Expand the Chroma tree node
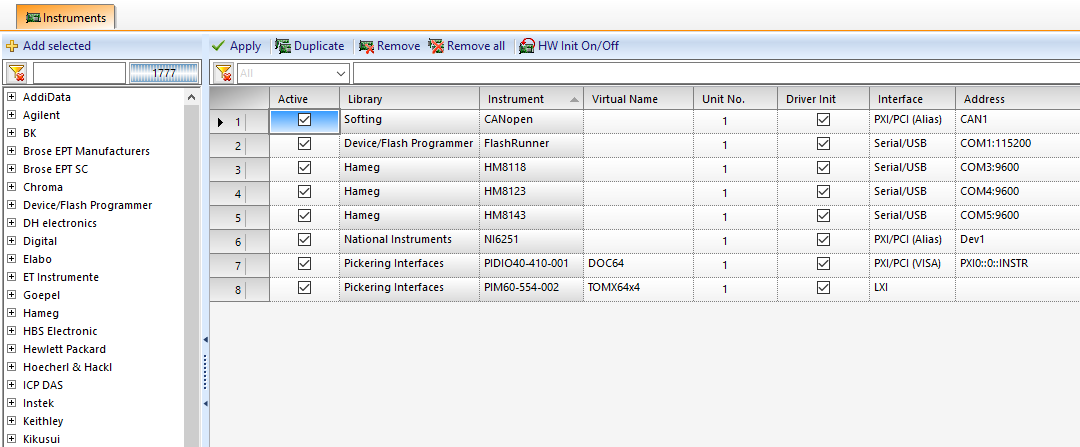The image size is (1080, 447). tap(12, 187)
